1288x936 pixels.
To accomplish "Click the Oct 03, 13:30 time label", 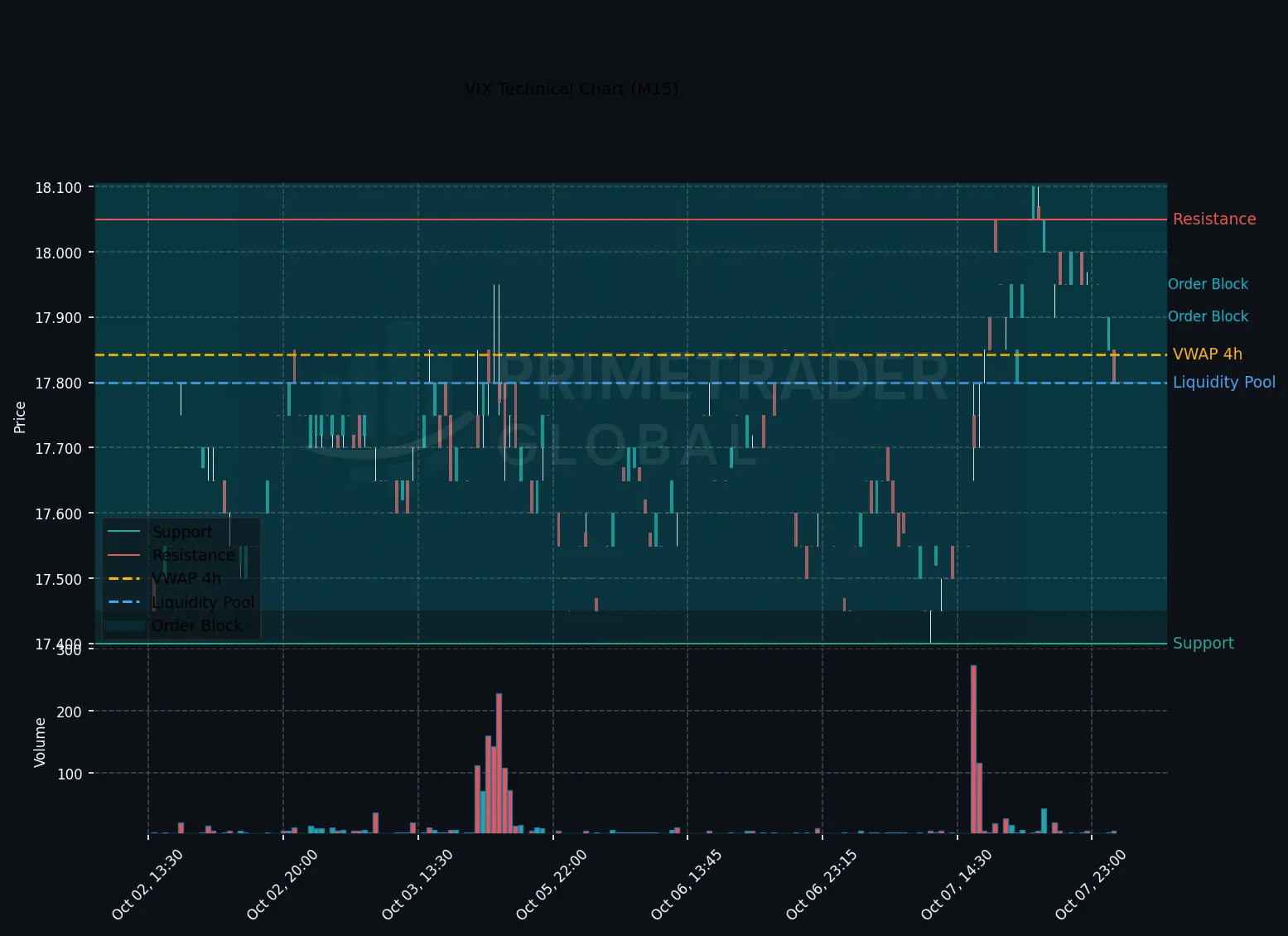I will tap(417, 884).
